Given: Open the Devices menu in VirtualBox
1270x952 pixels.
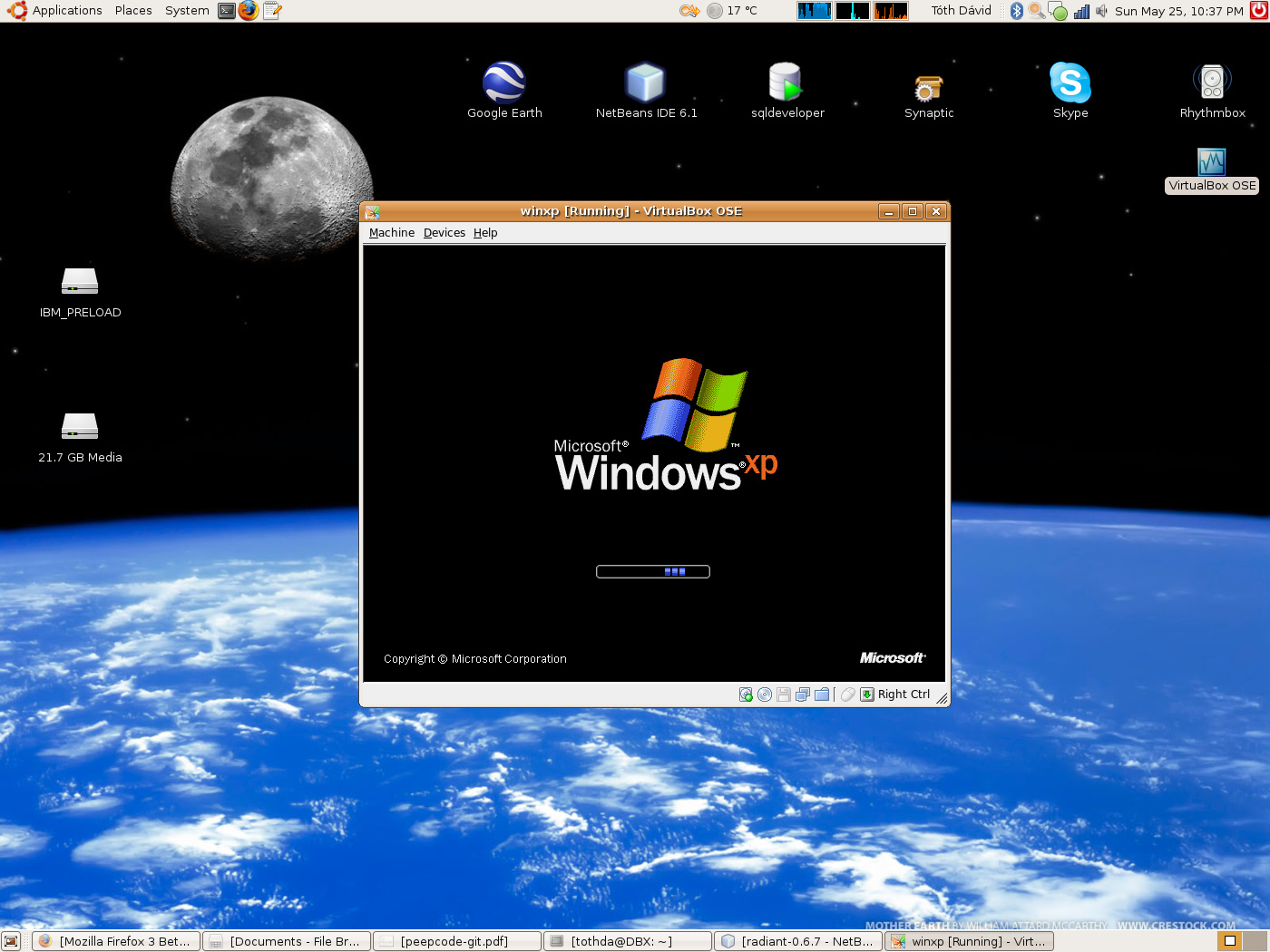Looking at the screenshot, I should pyautogui.click(x=444, y=233).
